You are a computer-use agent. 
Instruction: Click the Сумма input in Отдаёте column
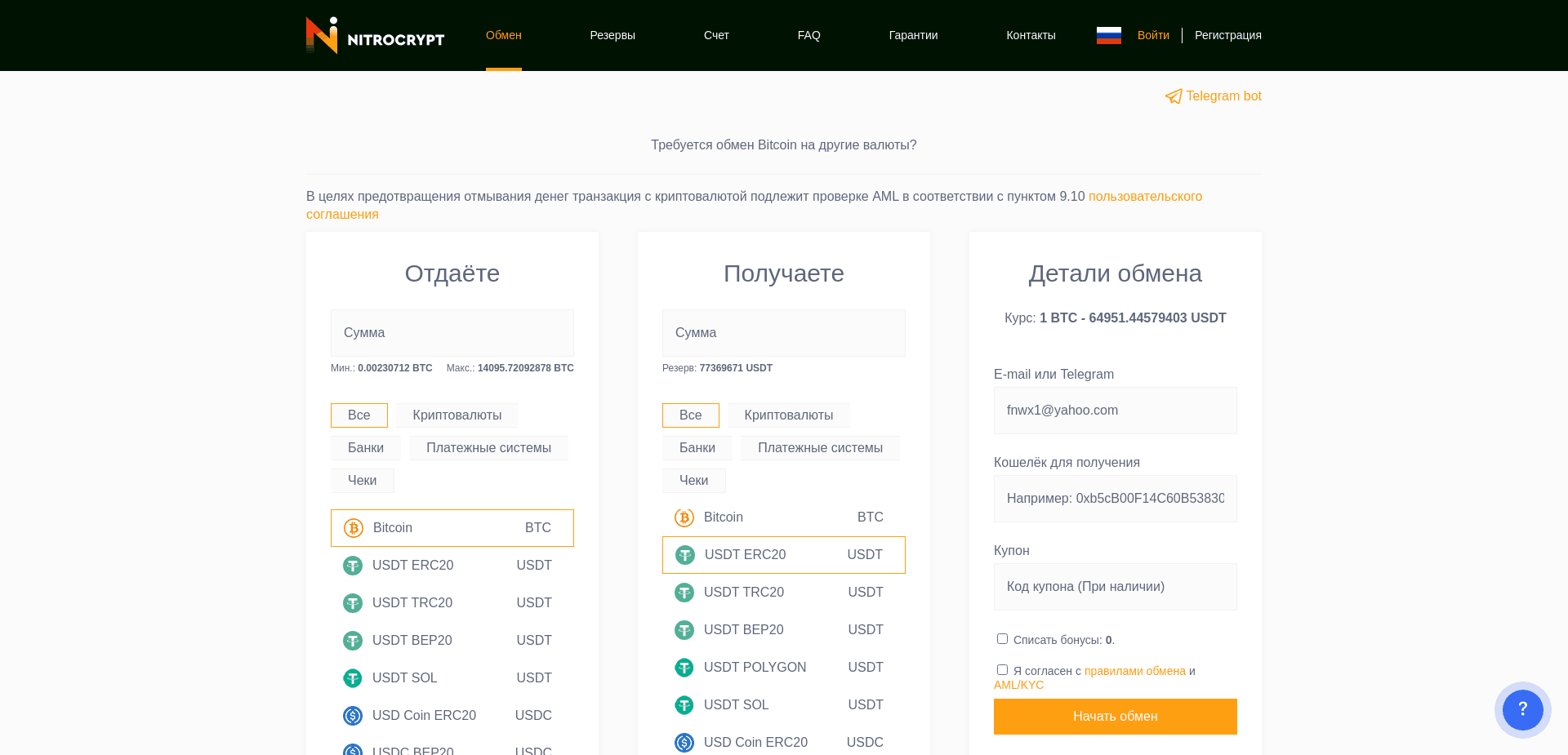[452, 332]
